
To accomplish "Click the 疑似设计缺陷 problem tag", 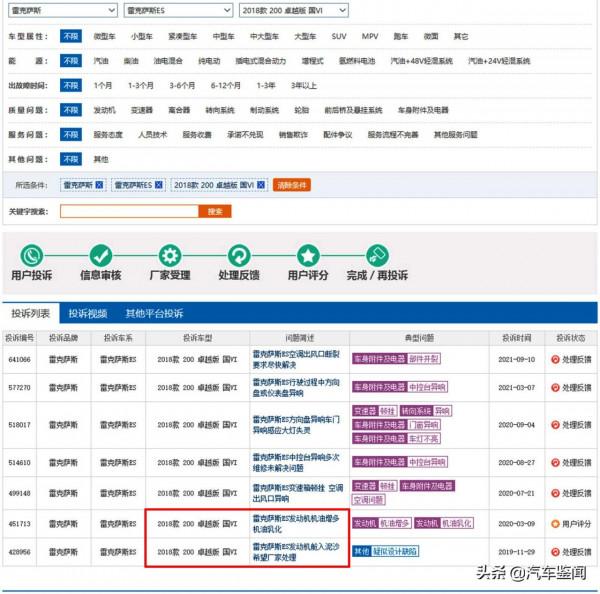I will (x=395, y=551).
